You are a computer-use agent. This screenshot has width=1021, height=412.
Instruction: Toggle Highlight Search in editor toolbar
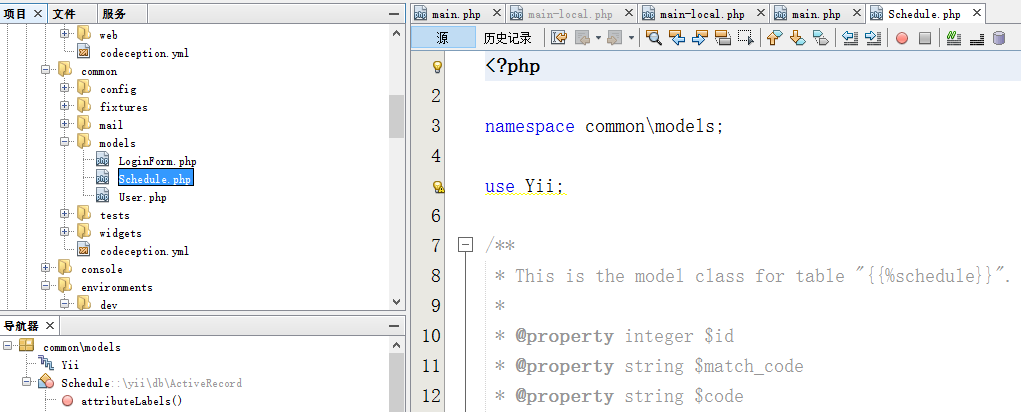[722, 38]
